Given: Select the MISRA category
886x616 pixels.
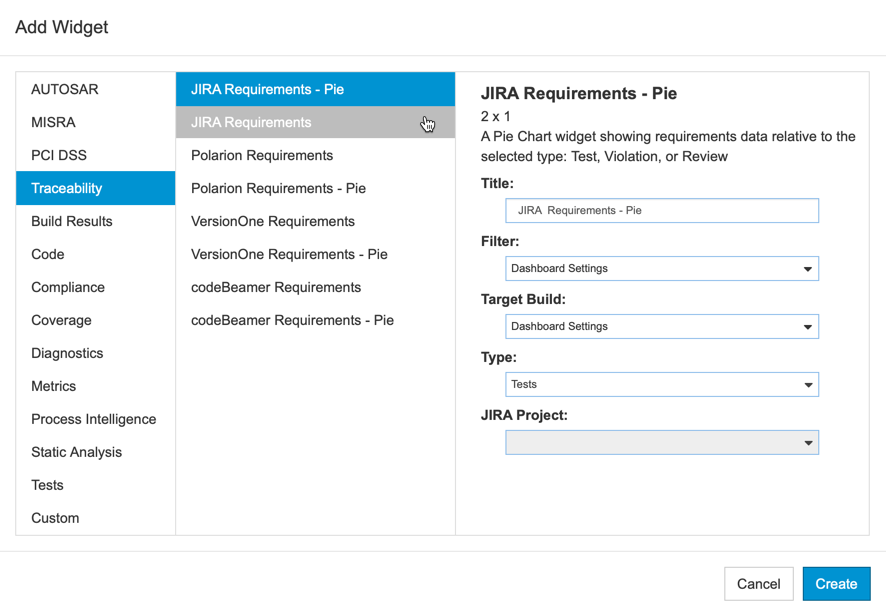Looking at the screenshot, I should 95,122.
